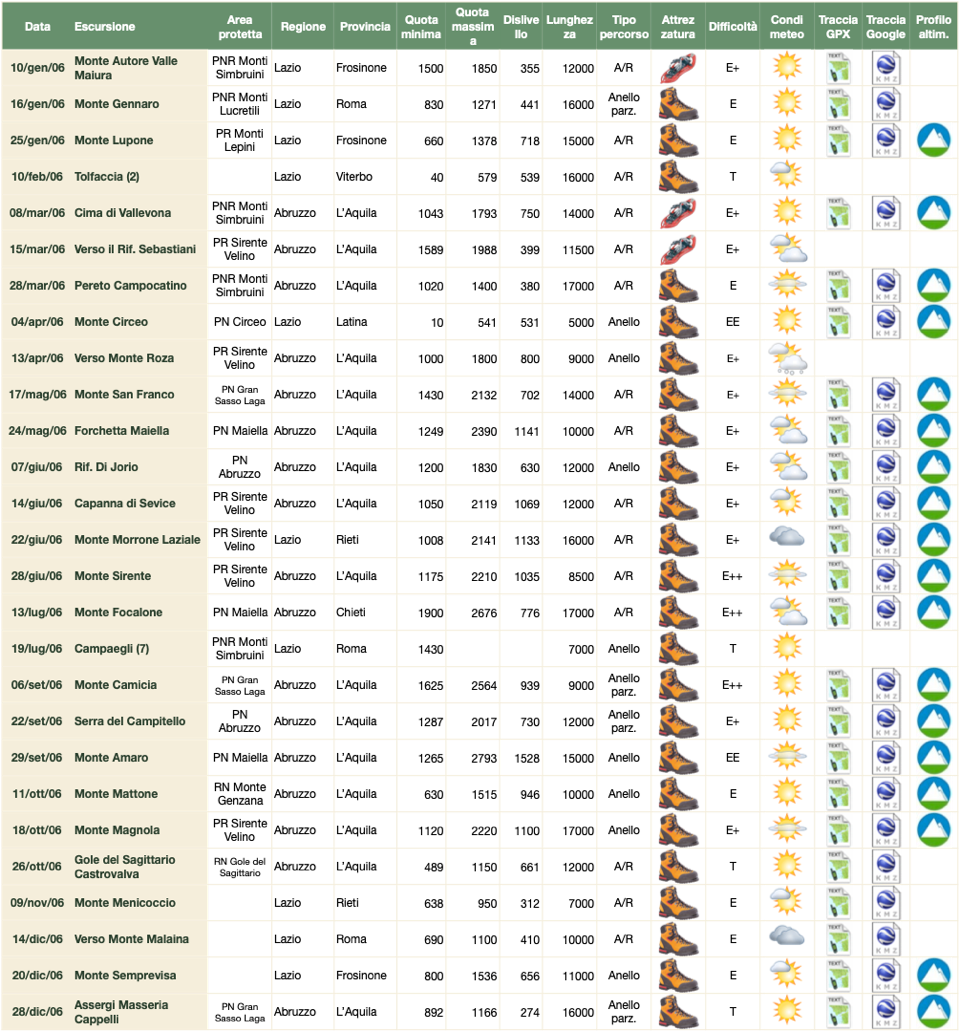Open altitude profile icon for Monte Focalone

point(934,612)
